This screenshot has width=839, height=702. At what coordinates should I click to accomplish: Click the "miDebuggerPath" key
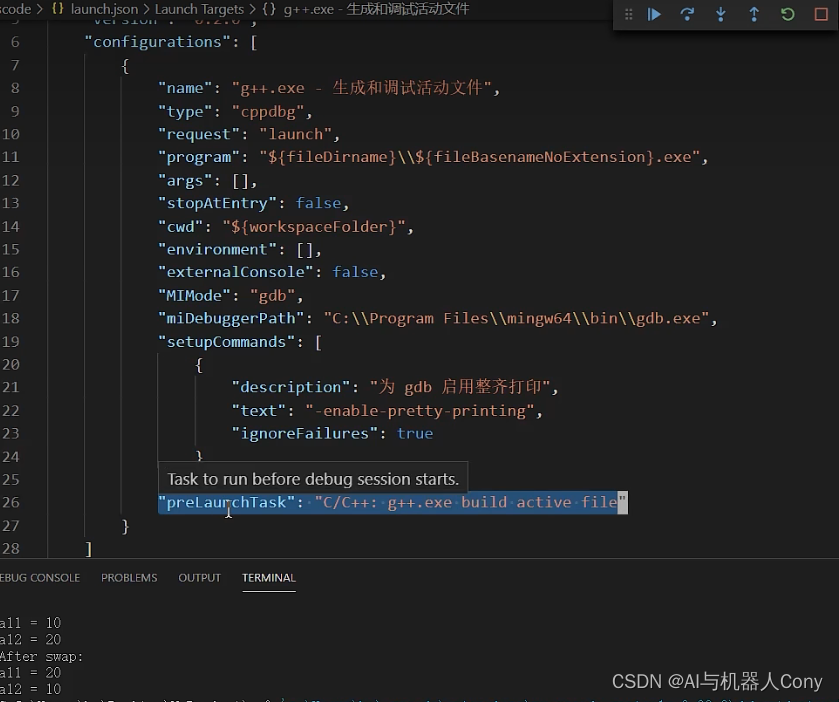(231, 318)
